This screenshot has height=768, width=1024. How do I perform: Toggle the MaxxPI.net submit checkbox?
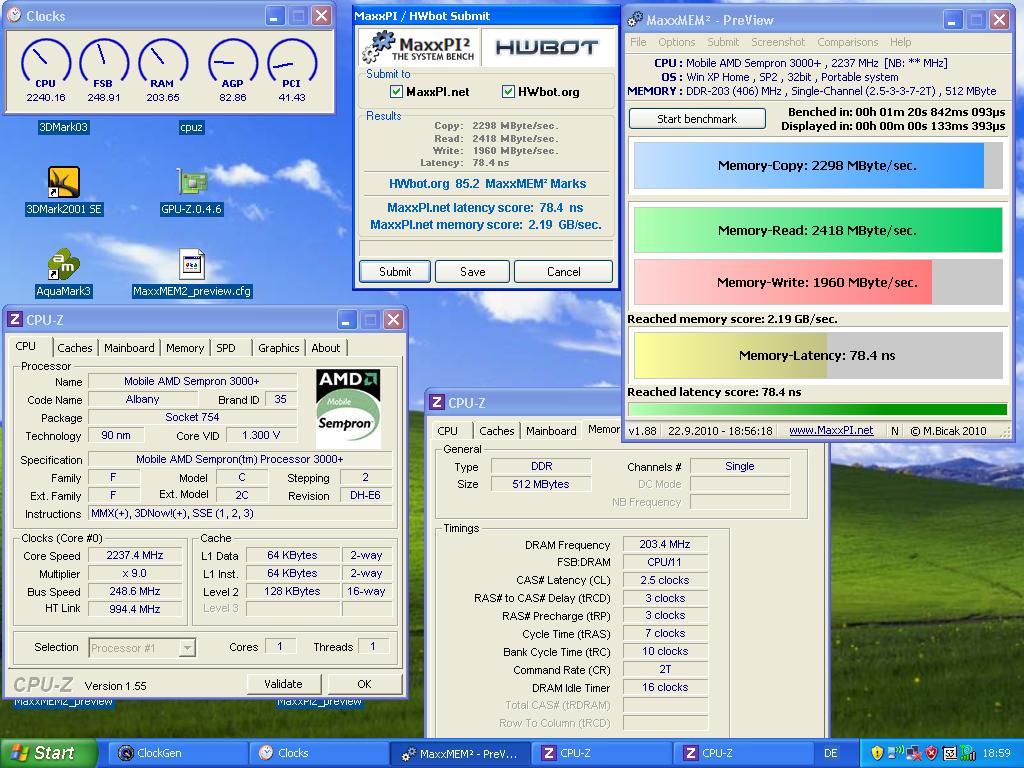pyautogui.click(x=396, y=91)
